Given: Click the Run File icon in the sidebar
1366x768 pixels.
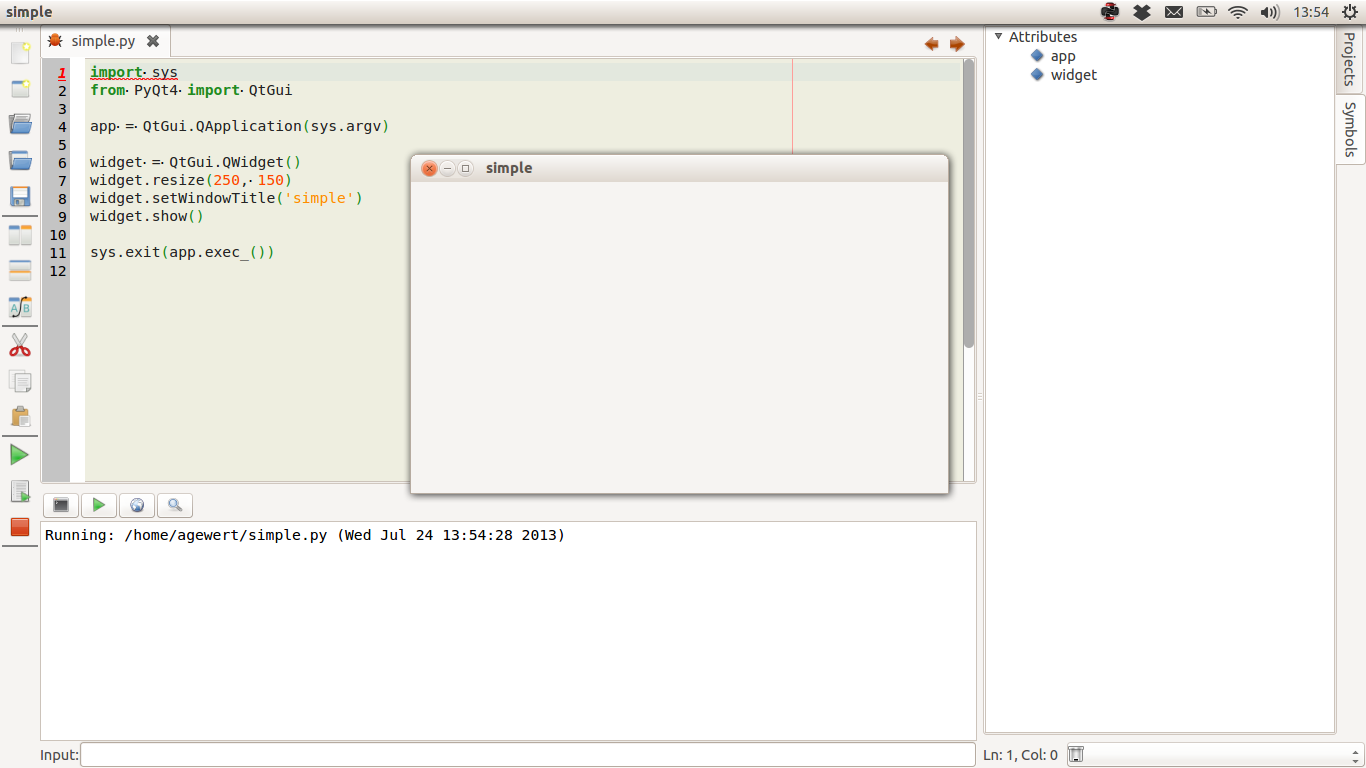Looking at the screenshot, I should [20, 491].
